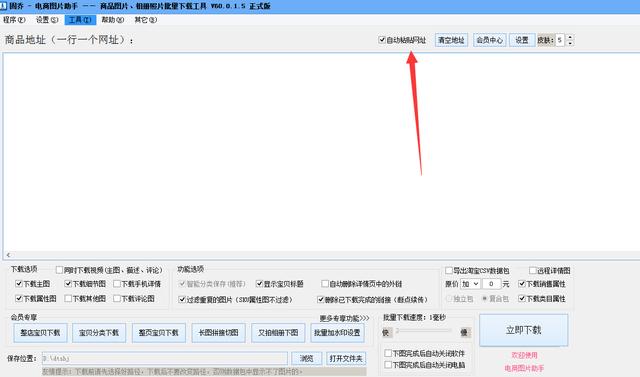
Task: Expand 更多专享功能>>> link
Action: click(x=344, y=318)
